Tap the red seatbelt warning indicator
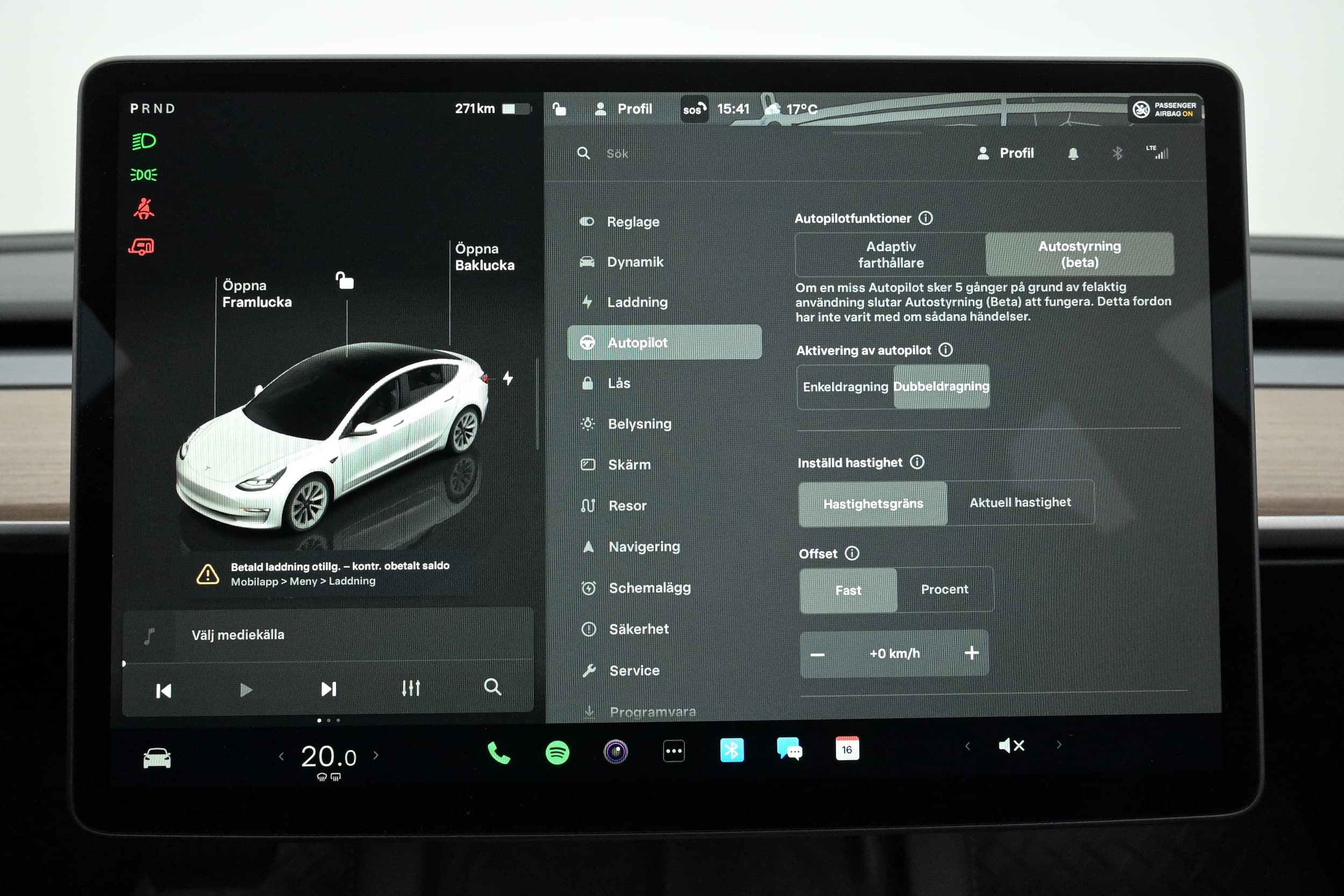The image size is (1344, 896). click(x=144, y=209)
